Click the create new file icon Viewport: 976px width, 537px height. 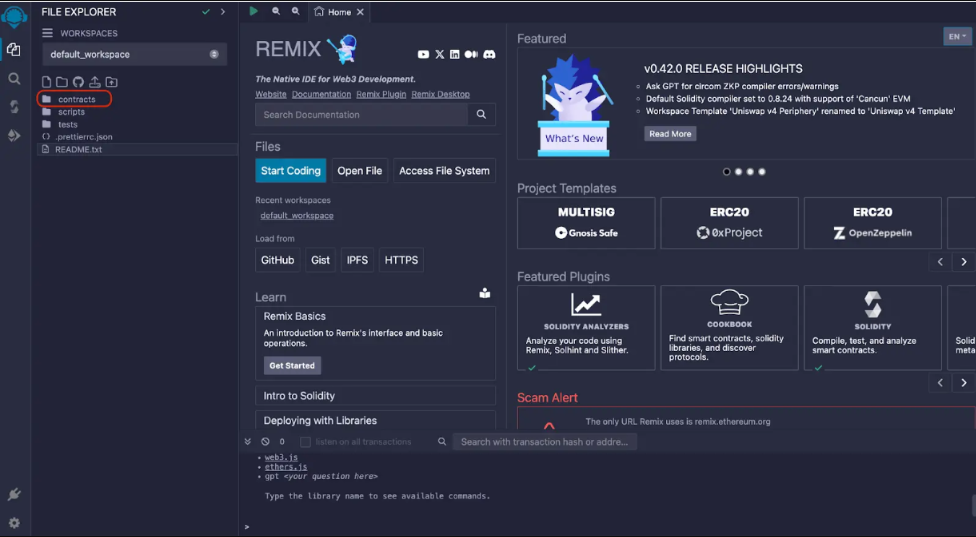(46, 82)
